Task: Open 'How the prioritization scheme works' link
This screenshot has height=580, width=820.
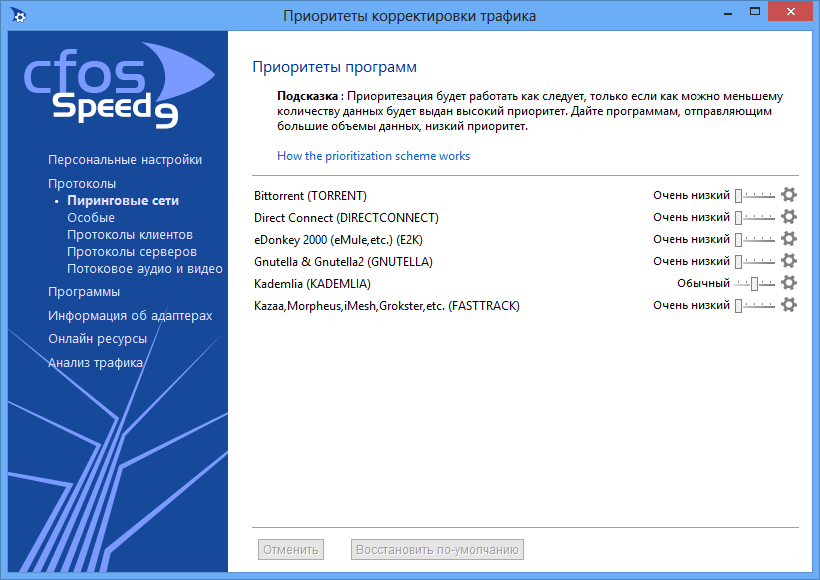Action: [373, 156]
